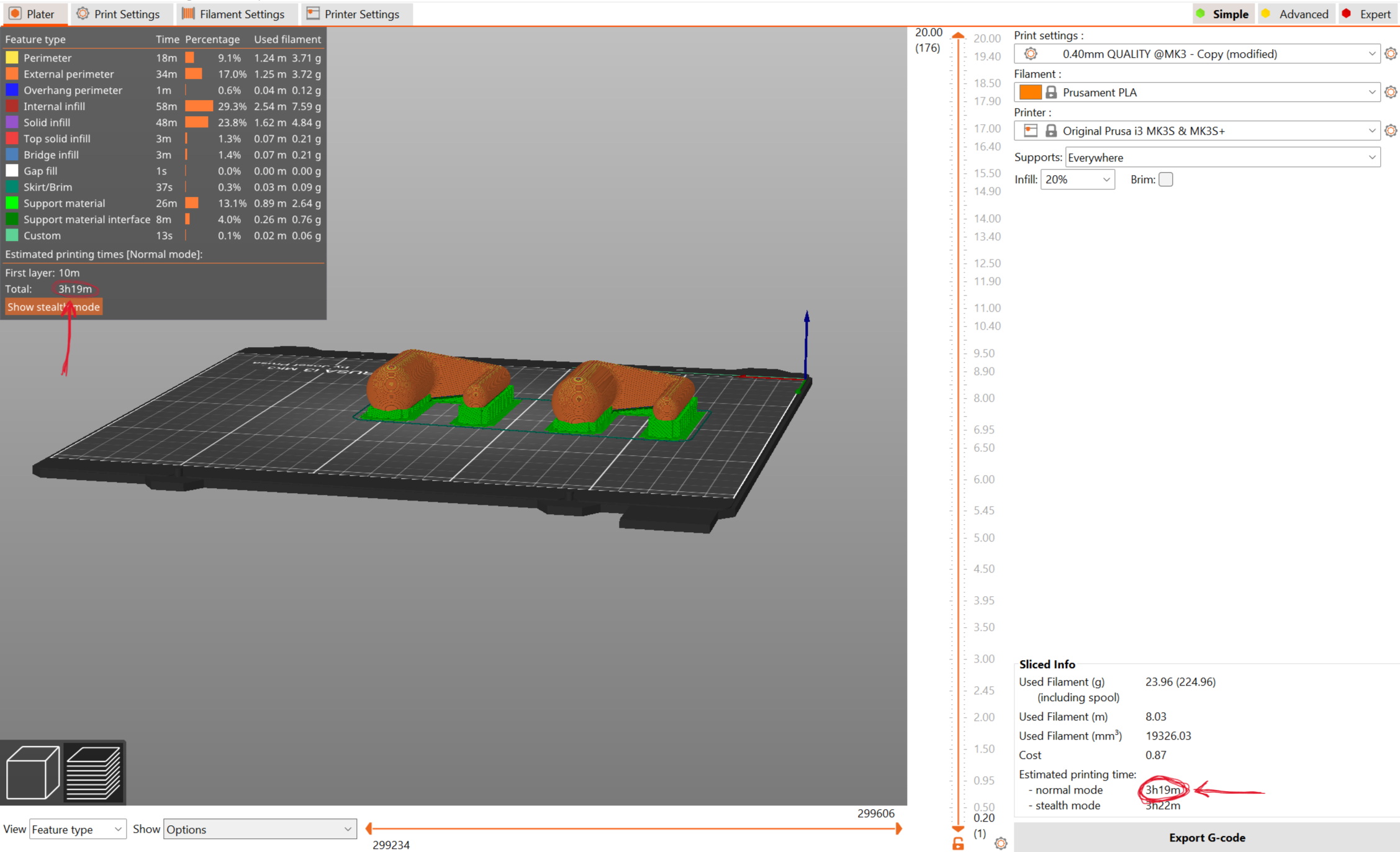Viewport: 1400px width, 852px height.
Task: Click the orange Prusament PLA color swatch
Action: [x=1030, y=93]
